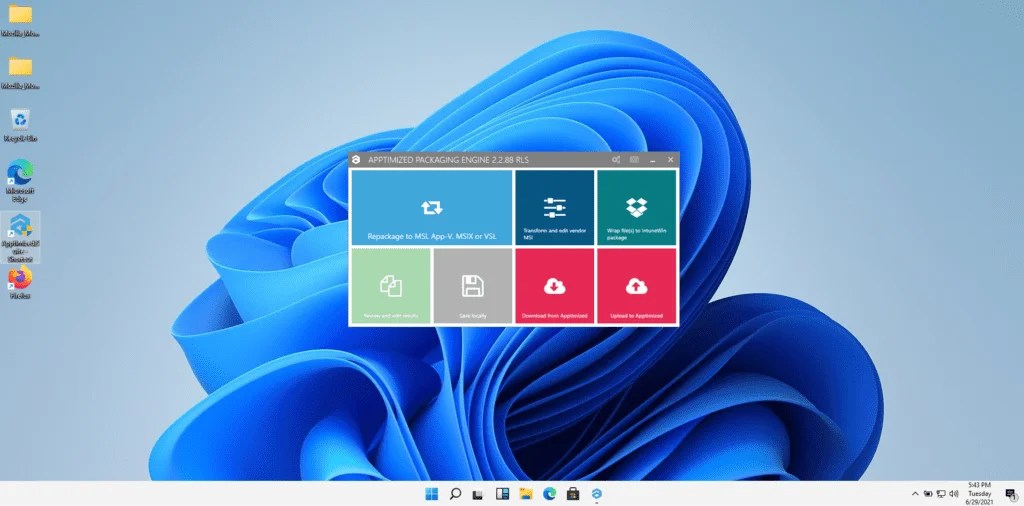Open the Widgets panel from taskbar
The height and width of the screenshot is (506, 1024).
coord(502,494)
